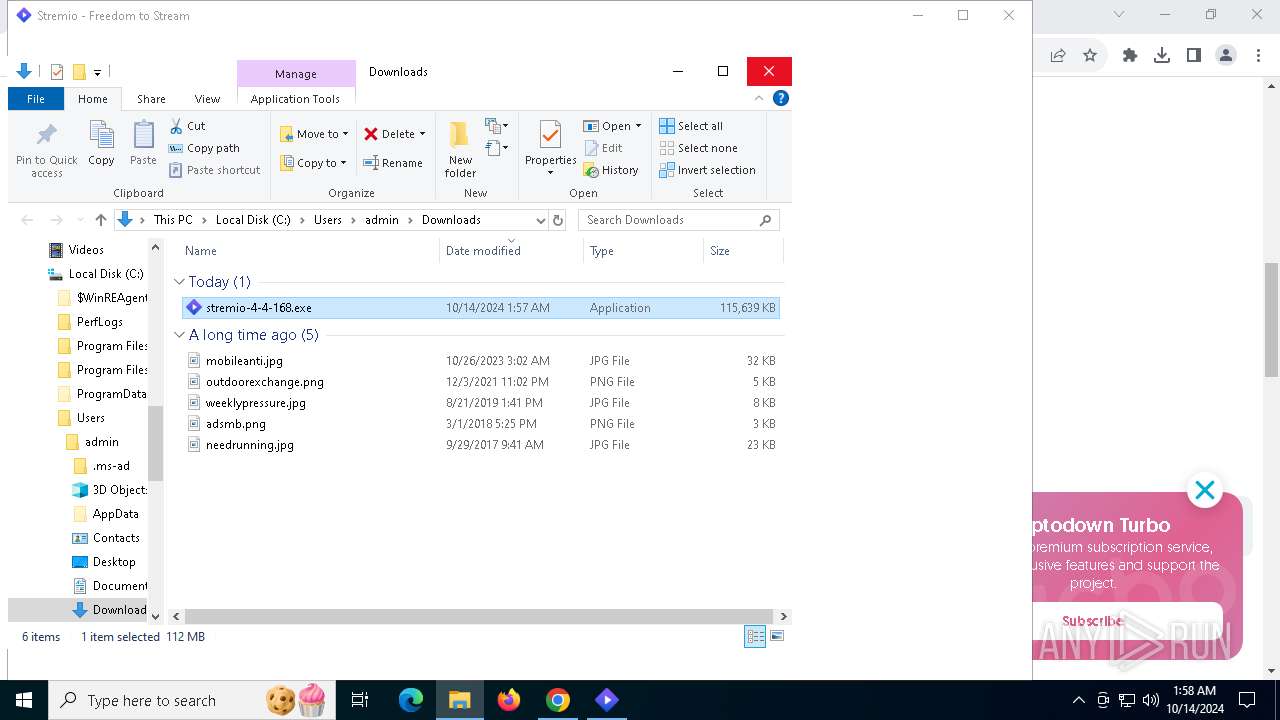Click Subscribe in the Uptodown popup
This screenshot has height=720, width=1280.
coord(1093,621)
